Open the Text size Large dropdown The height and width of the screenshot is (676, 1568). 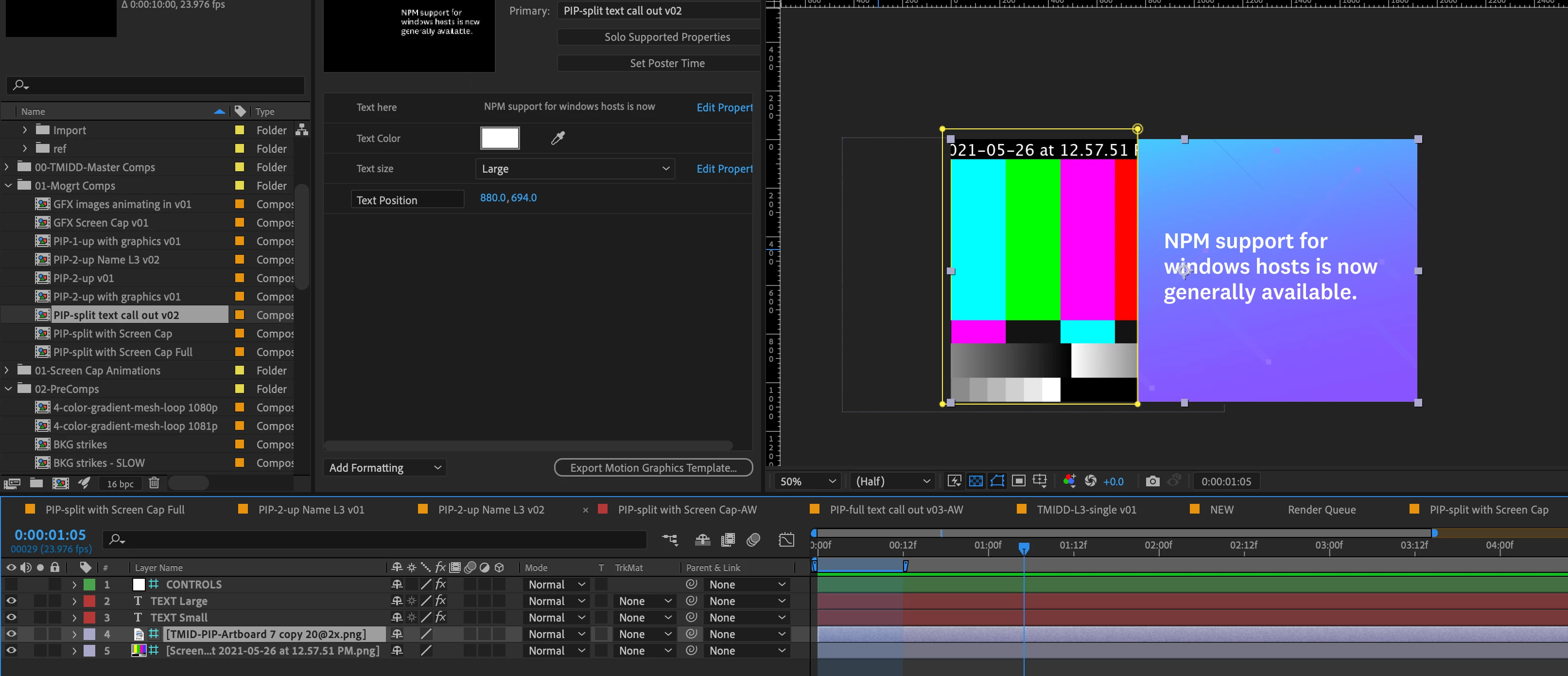[575, 169]
